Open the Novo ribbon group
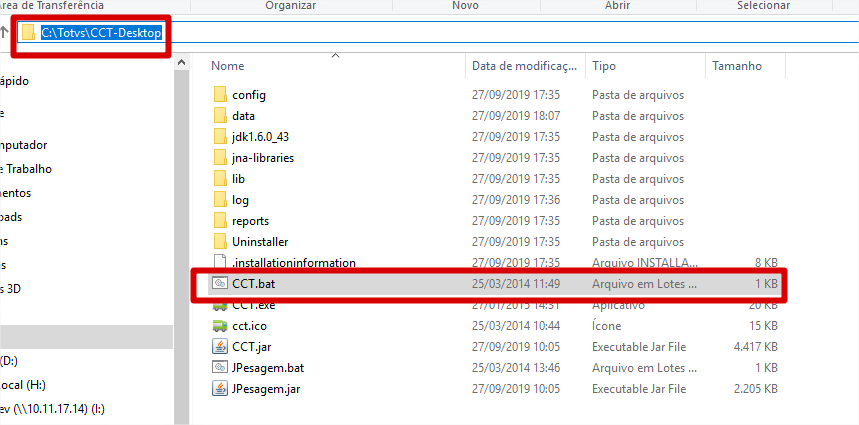The width and height of the screenshot is (859, 425). (465, 5)
